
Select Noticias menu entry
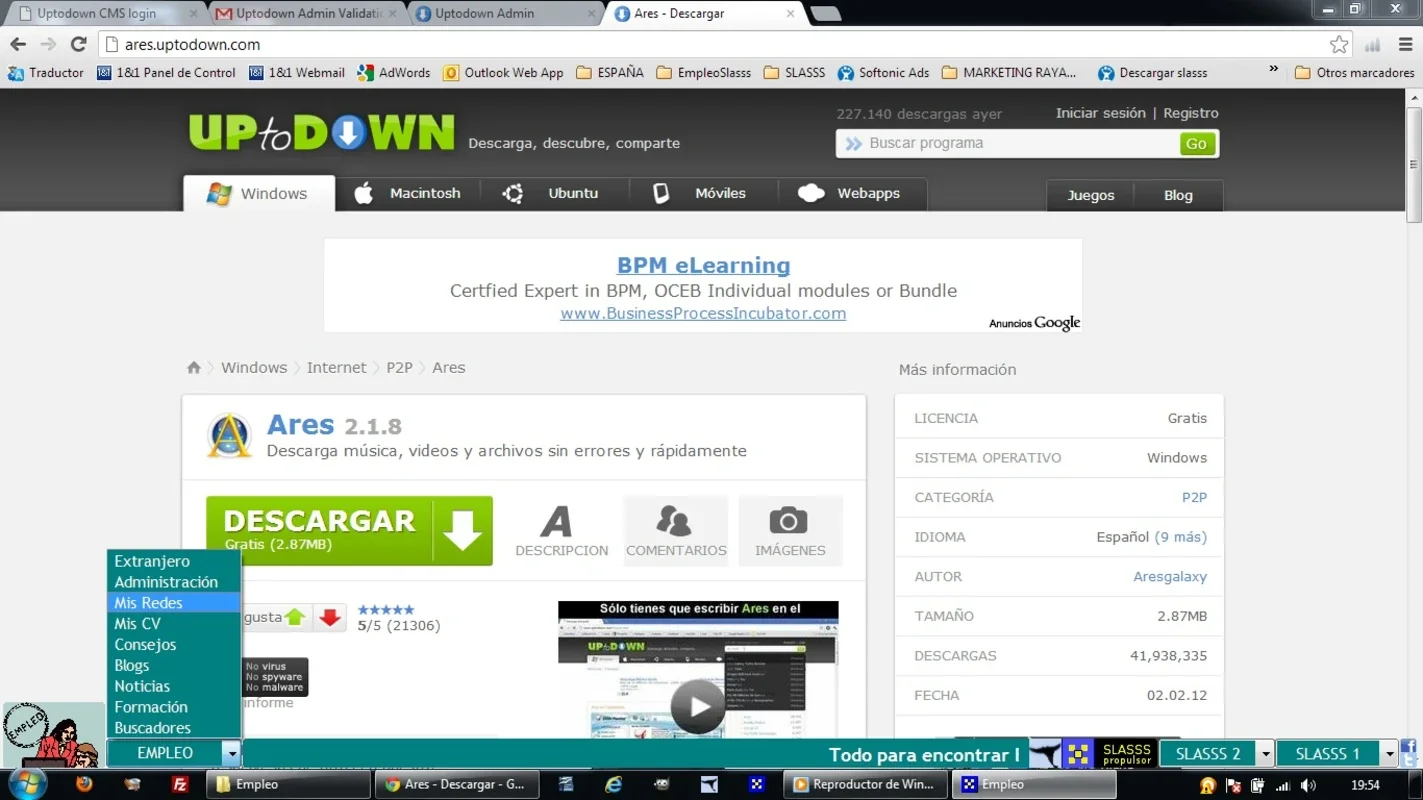coord(174,686)
